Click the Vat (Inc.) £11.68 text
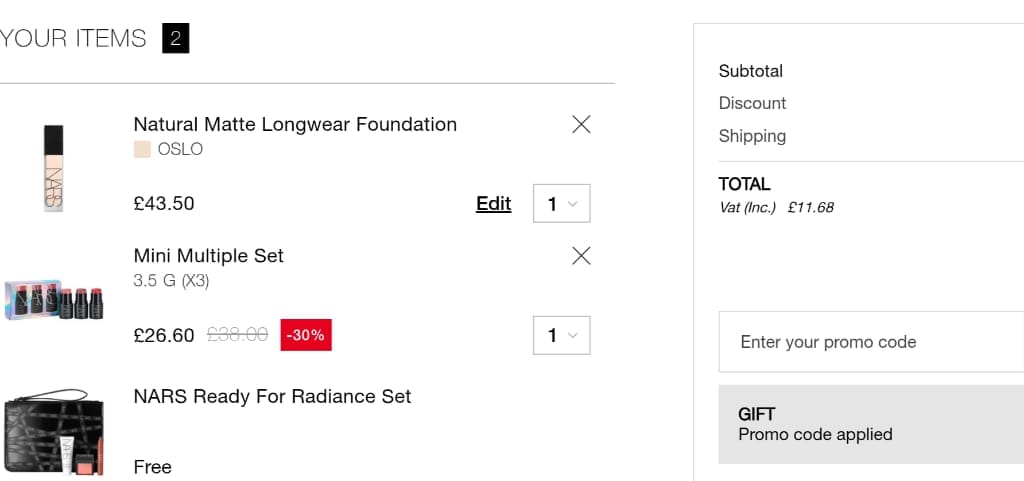The width and height of the screenshot is (1024, 481). pyautogui.click(x=776, y=208)
